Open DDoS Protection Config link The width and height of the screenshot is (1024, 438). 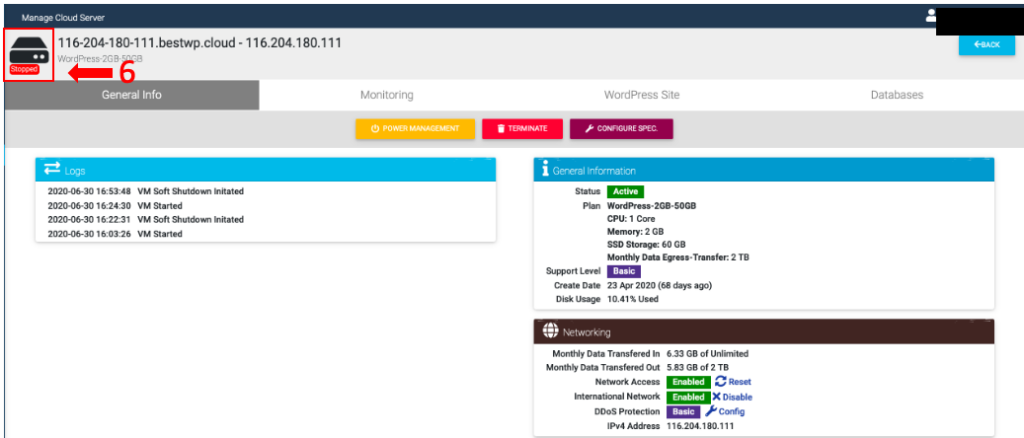731,412
